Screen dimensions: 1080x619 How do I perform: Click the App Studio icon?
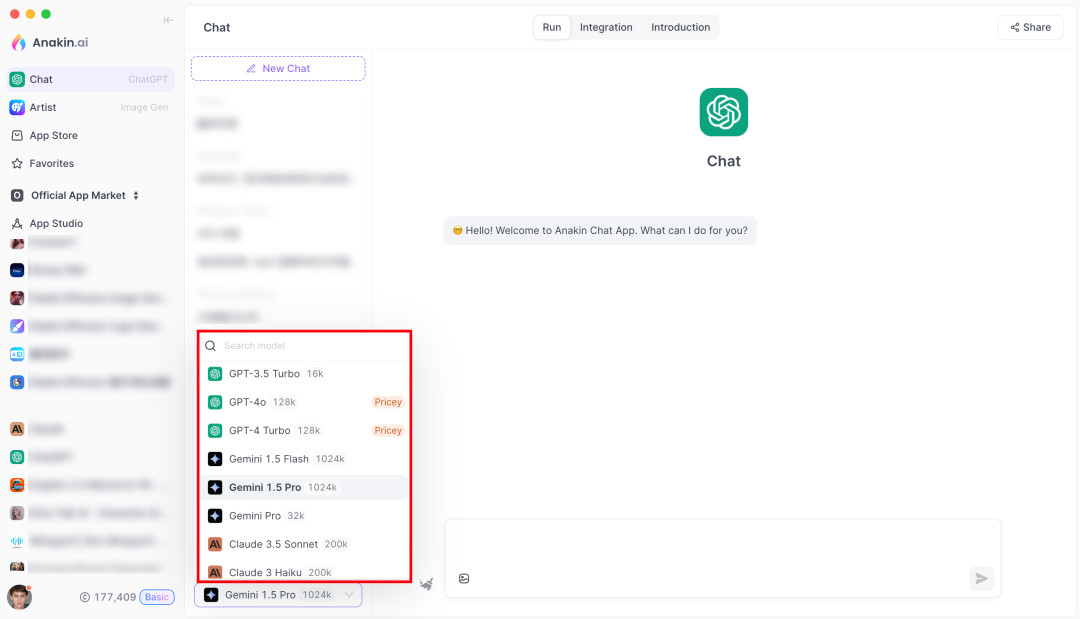point(17,223)
